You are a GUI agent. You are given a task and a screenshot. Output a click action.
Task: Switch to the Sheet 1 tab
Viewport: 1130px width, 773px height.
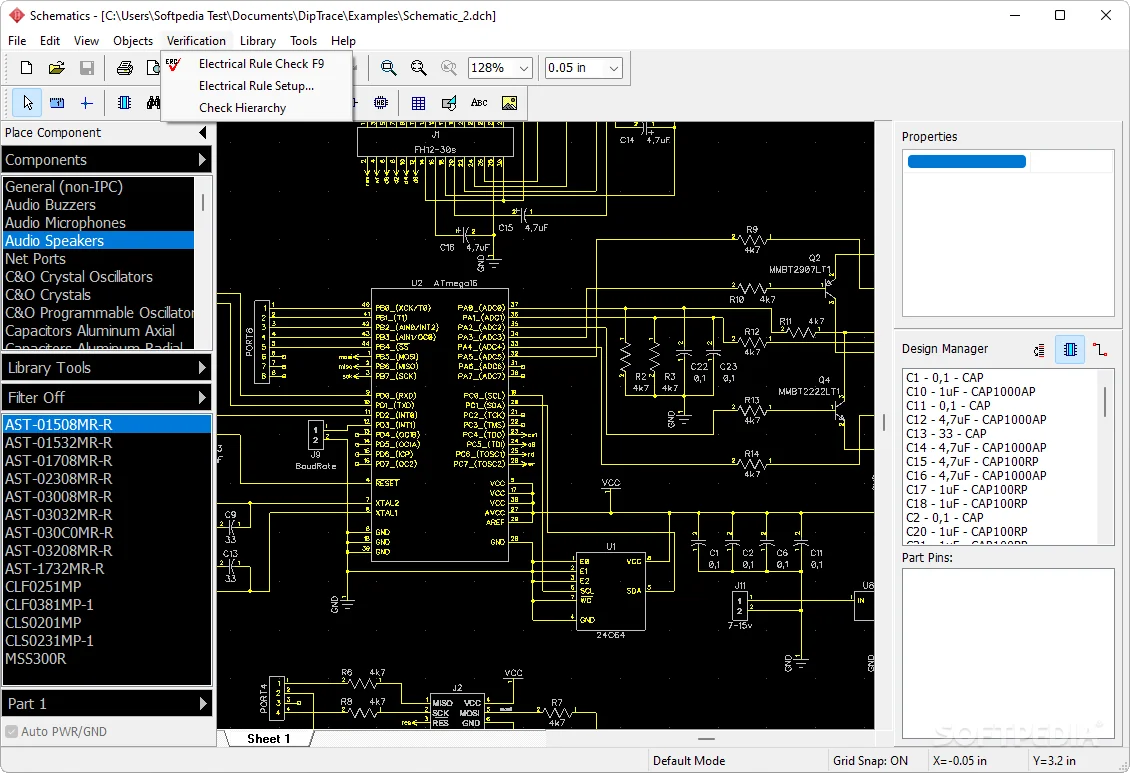click(269, 738)
